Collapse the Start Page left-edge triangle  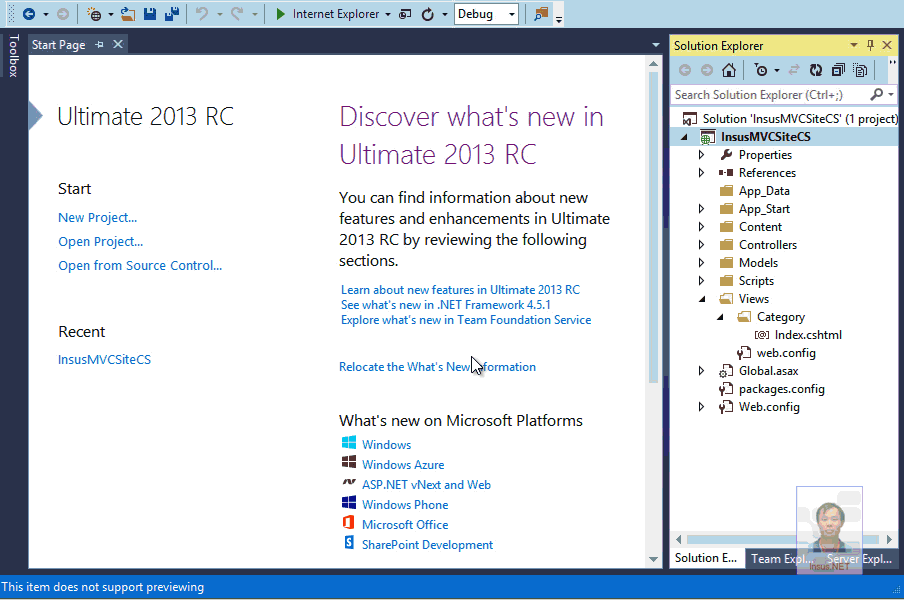36,115
